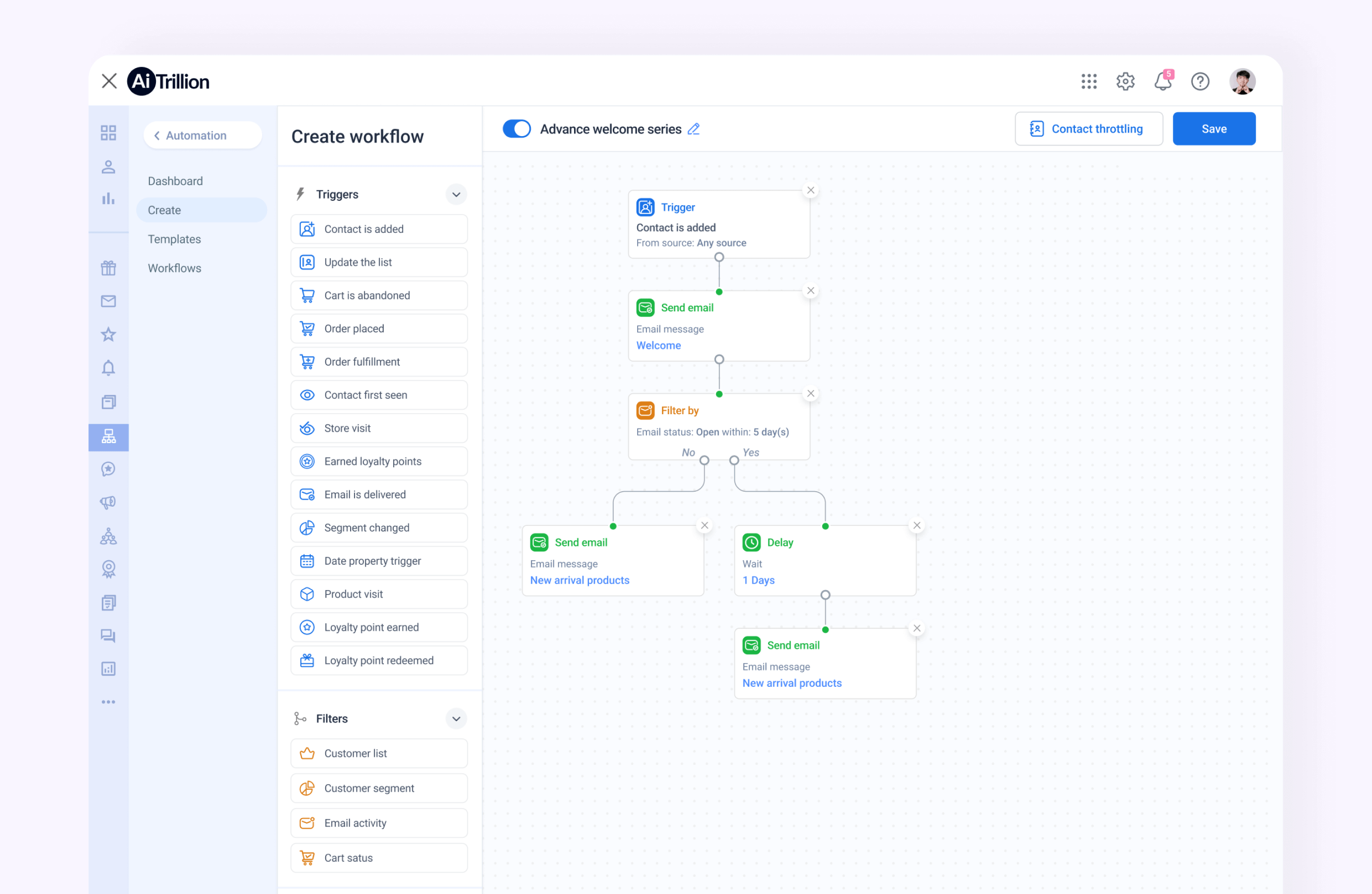Open the Welcome email message link

(x=658, y=346)
